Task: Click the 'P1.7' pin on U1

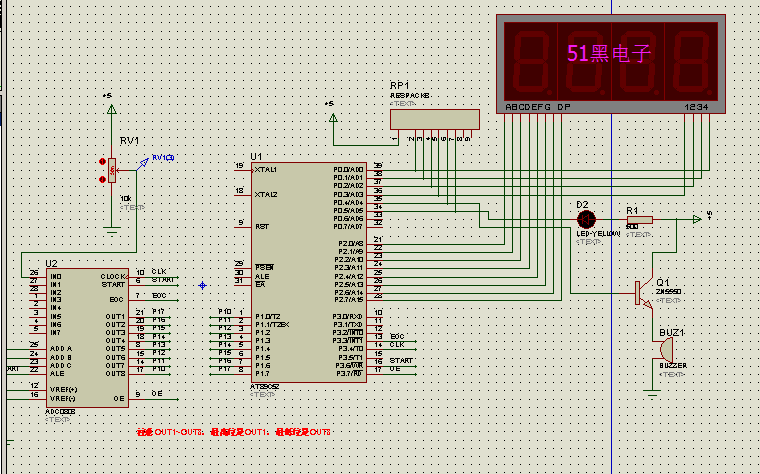Action: (262, 374)
